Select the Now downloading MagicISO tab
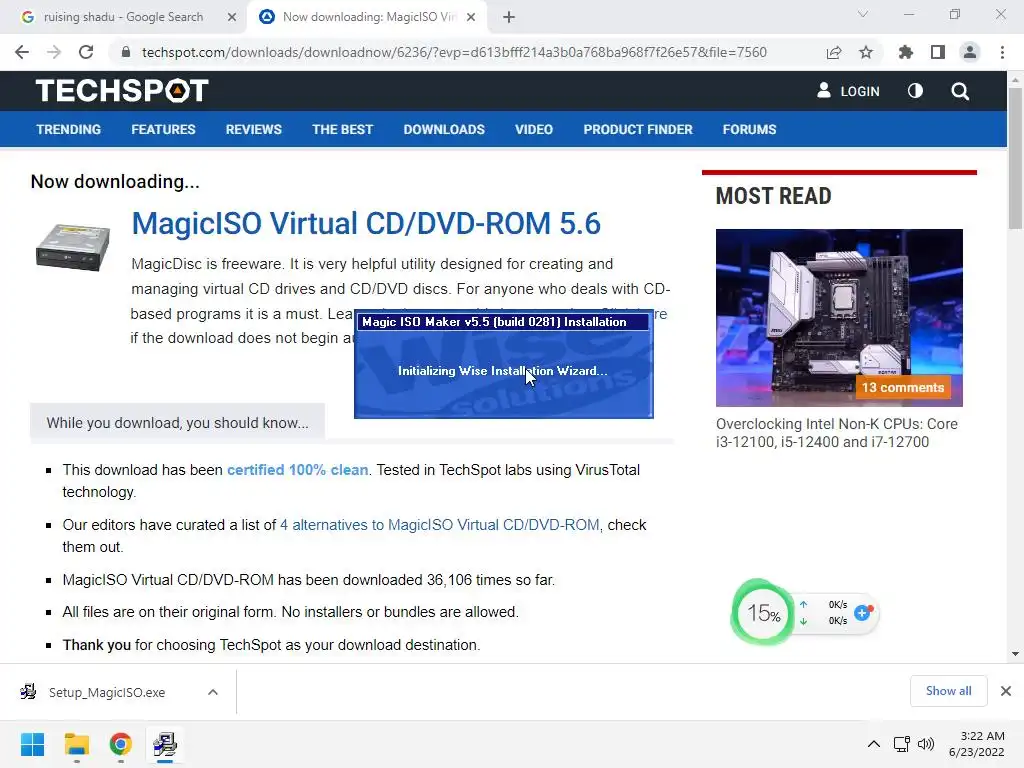The width and height of the screenshot is (1024, 768). pyautogui.click(x=368, y=17)
